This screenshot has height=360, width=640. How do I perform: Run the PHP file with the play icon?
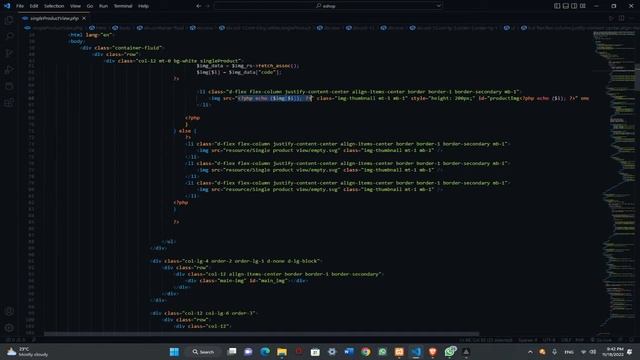click(x=611, y=18)
